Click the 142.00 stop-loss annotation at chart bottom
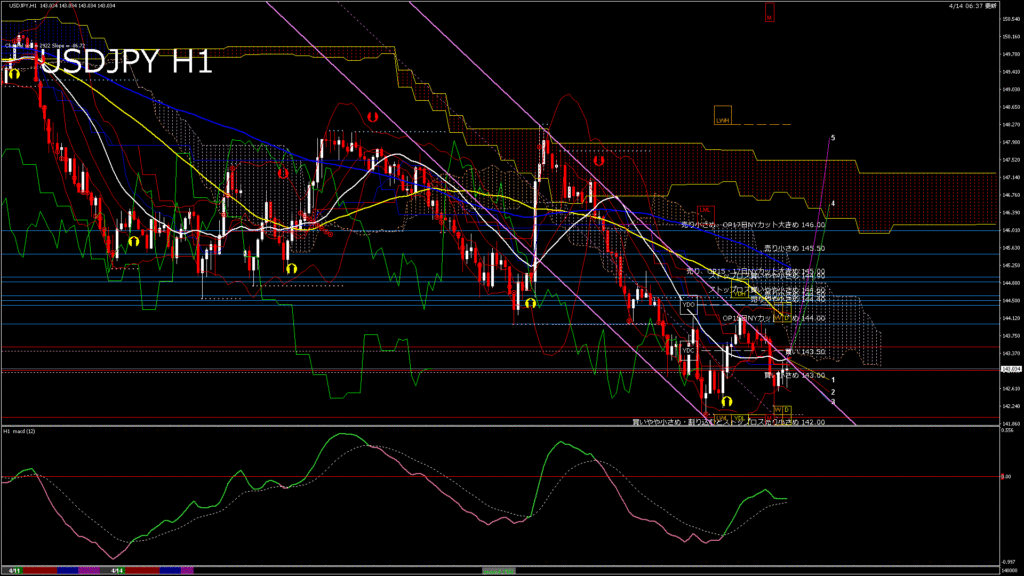 pos(729,422)
